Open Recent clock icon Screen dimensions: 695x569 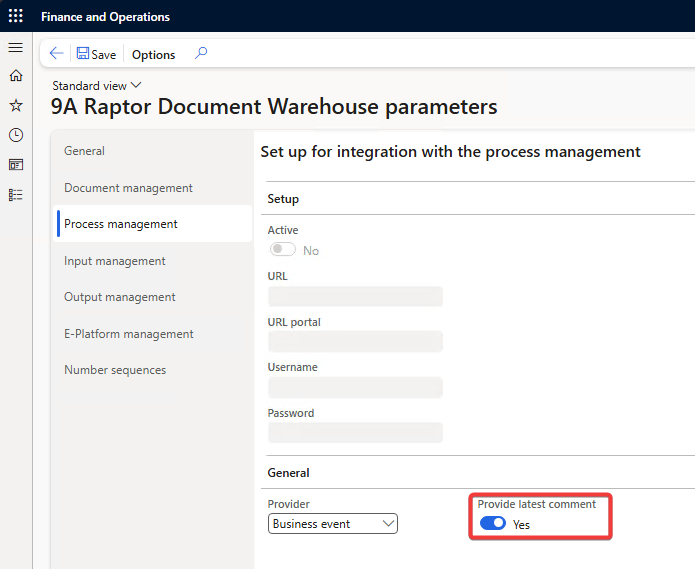(15, 135)
